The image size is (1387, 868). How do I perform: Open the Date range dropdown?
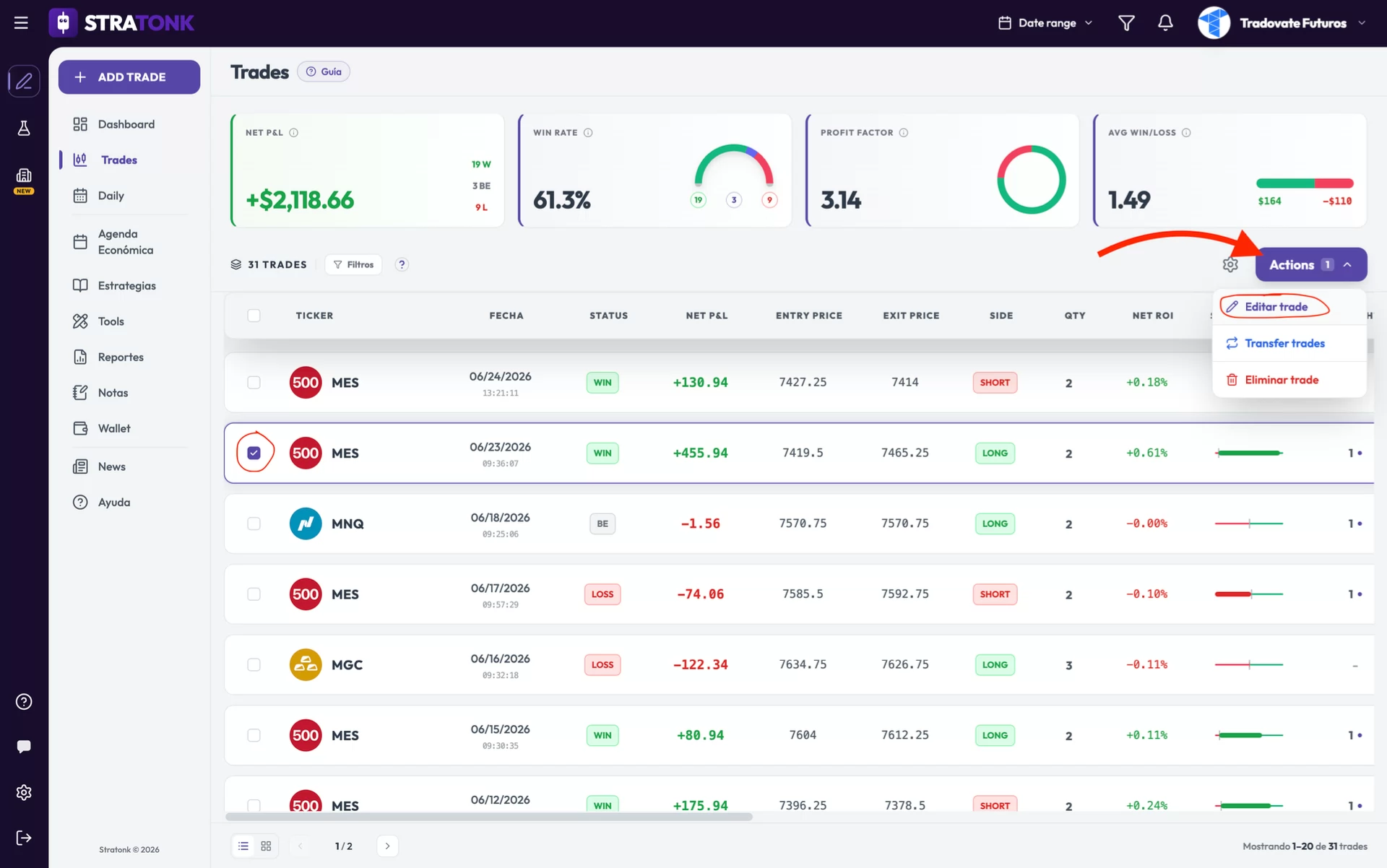[1045, 23]
